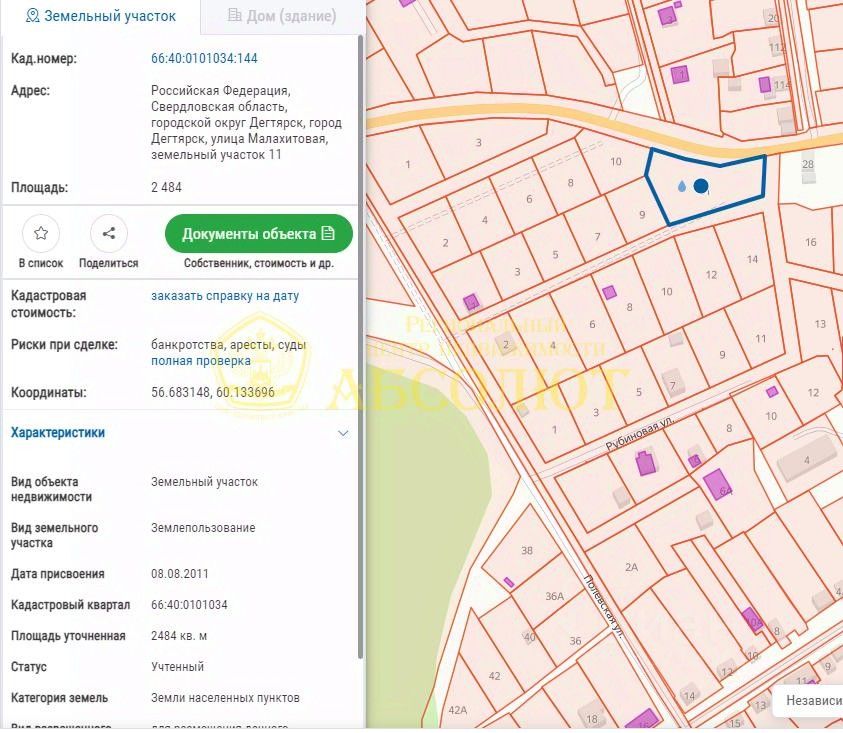Click the water drop icon on the parcel

pyautogui.click(x=682, y=186)
